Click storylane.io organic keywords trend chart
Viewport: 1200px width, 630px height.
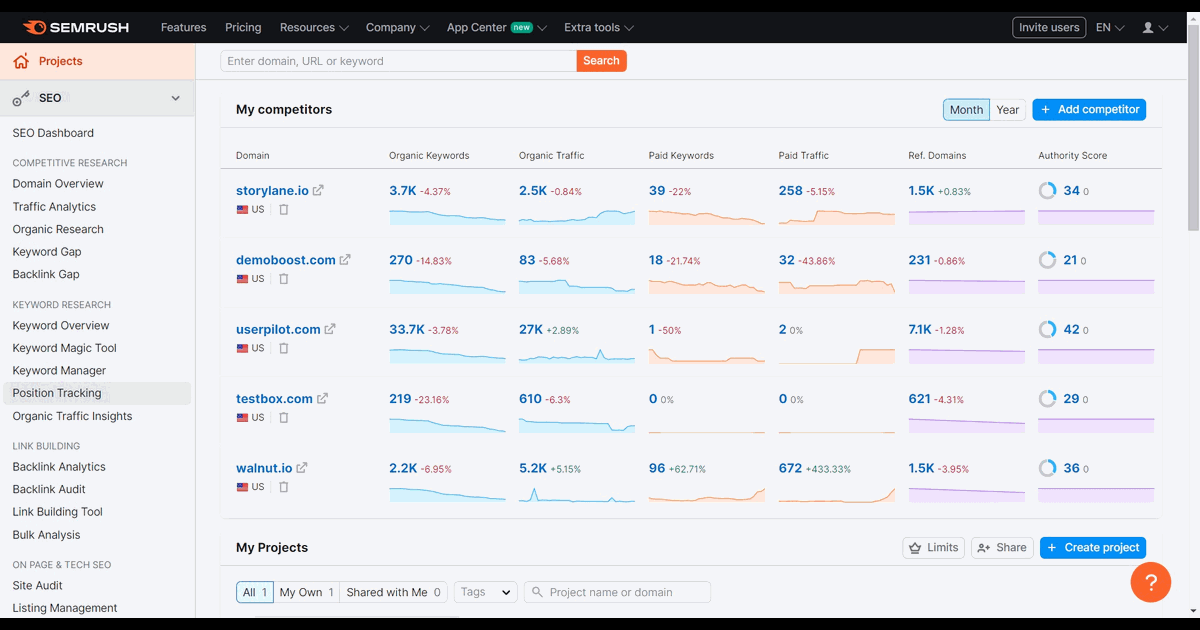tap(447, 215)
